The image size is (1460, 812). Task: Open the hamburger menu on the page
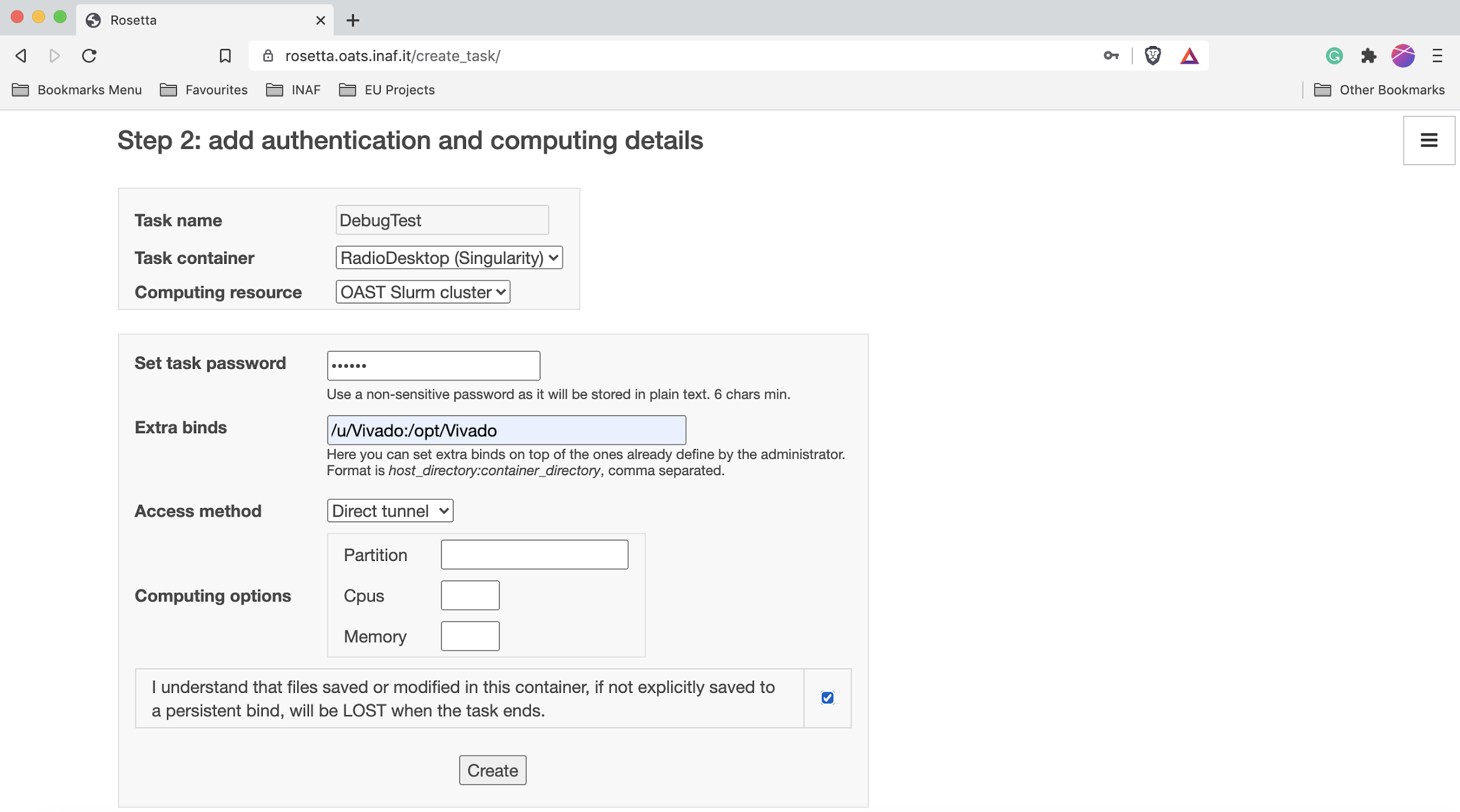[x=1428, y=140]
